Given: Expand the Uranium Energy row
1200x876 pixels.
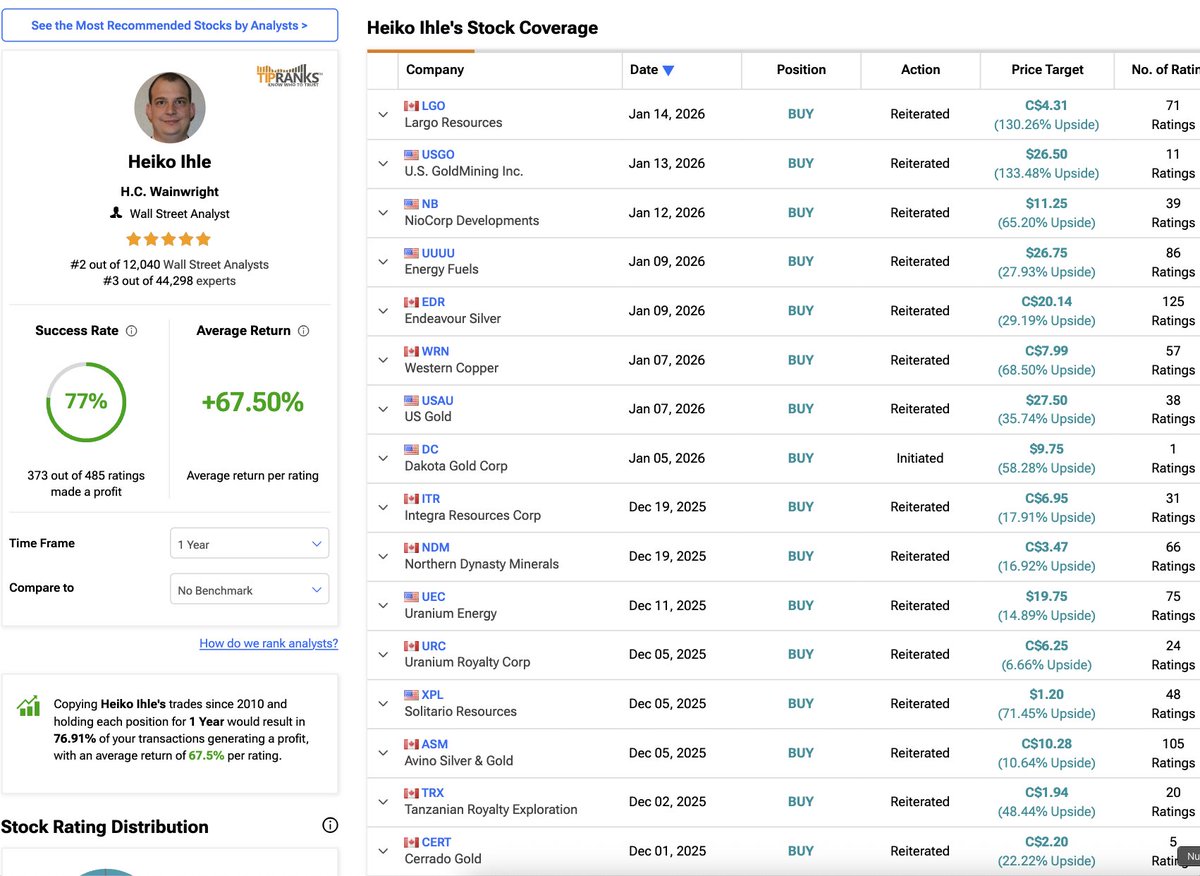Looking at the screenshot, I should [x=383, y=605].
